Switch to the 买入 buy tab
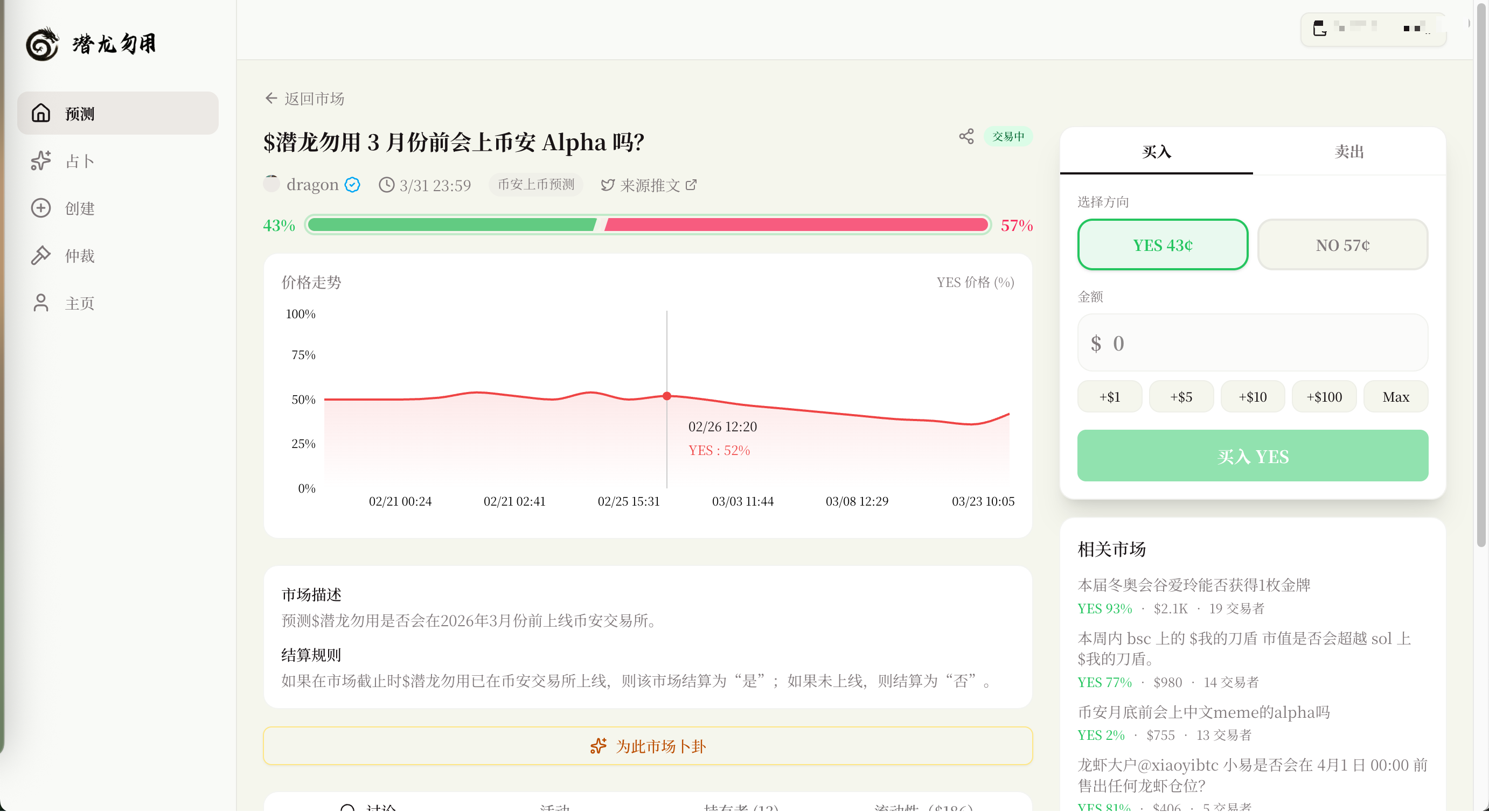The width and height of the screenshot is (1489, 812). tap(1156, 151)
